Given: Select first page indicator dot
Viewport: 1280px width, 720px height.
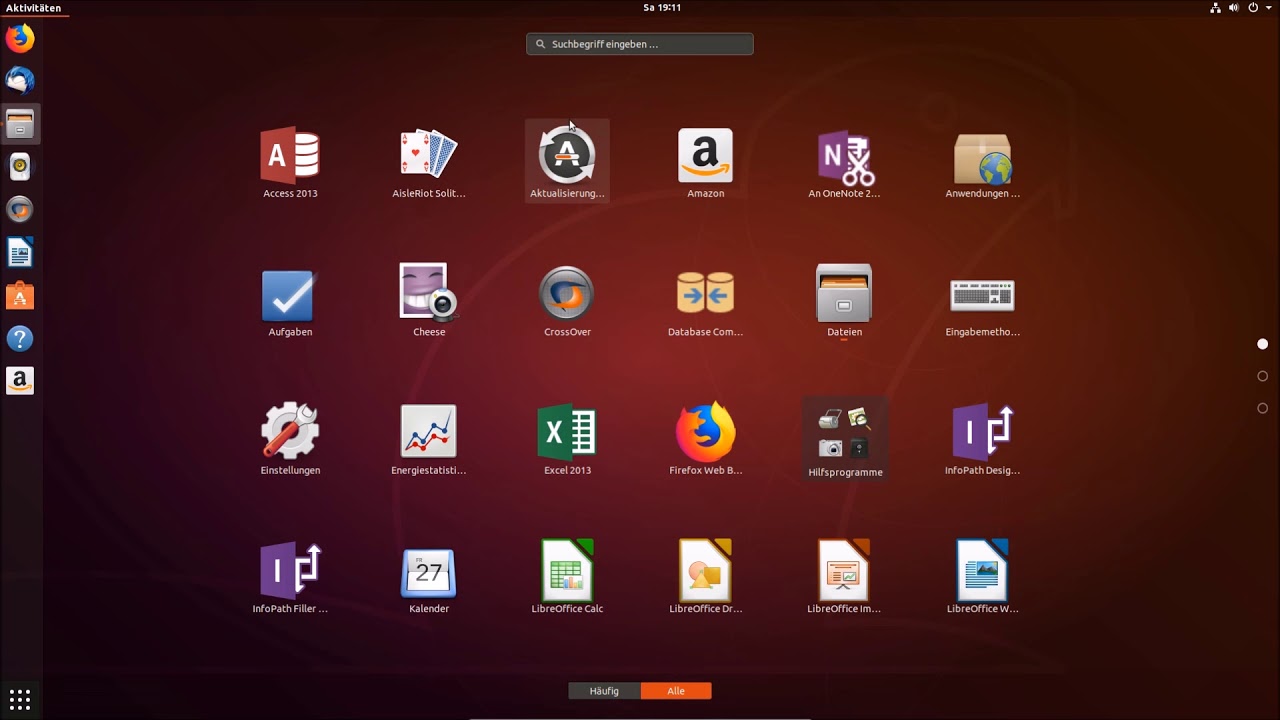Looking at the screenshot, I should (1262, 344).
